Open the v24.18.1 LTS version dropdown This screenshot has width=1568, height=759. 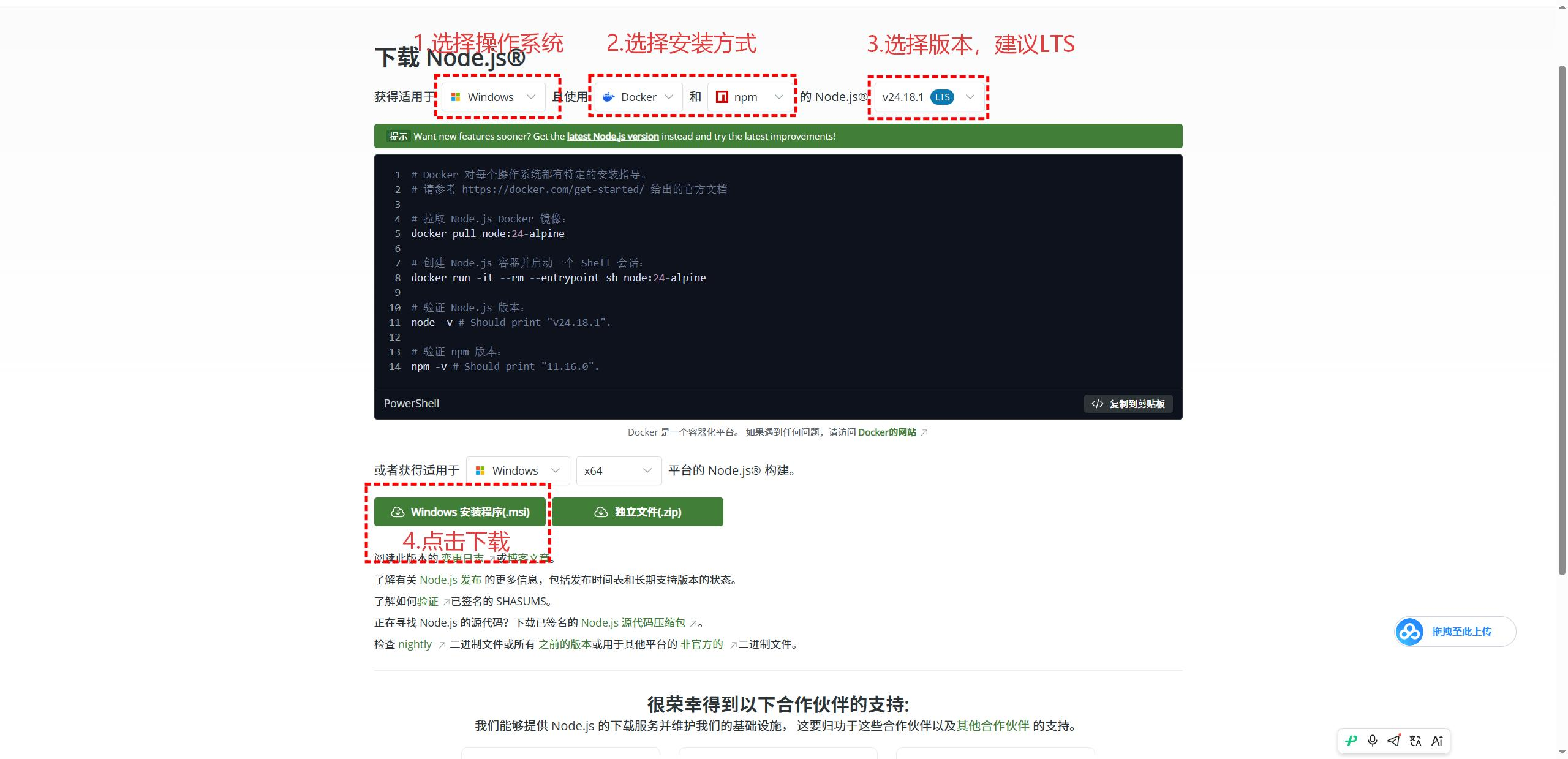click(929, 97)
